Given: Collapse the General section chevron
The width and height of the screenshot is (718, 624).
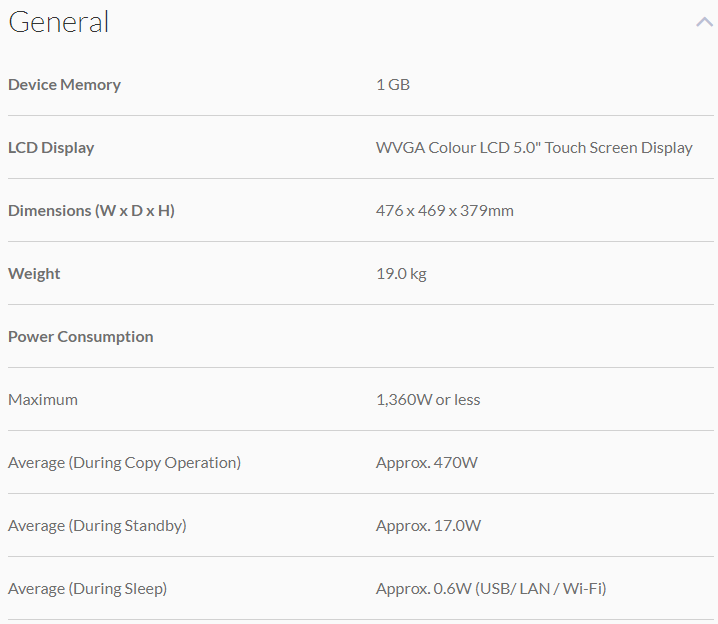Looking at the screenshot, I should click(704, 22).
